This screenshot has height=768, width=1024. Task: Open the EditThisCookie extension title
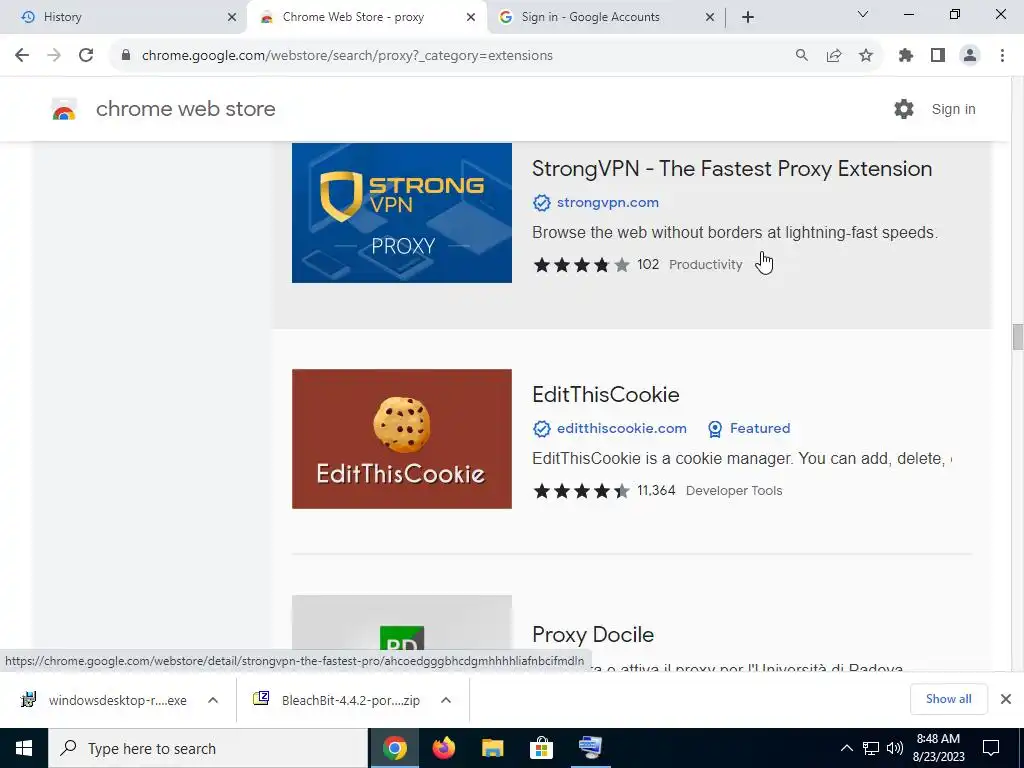[605, 394]
